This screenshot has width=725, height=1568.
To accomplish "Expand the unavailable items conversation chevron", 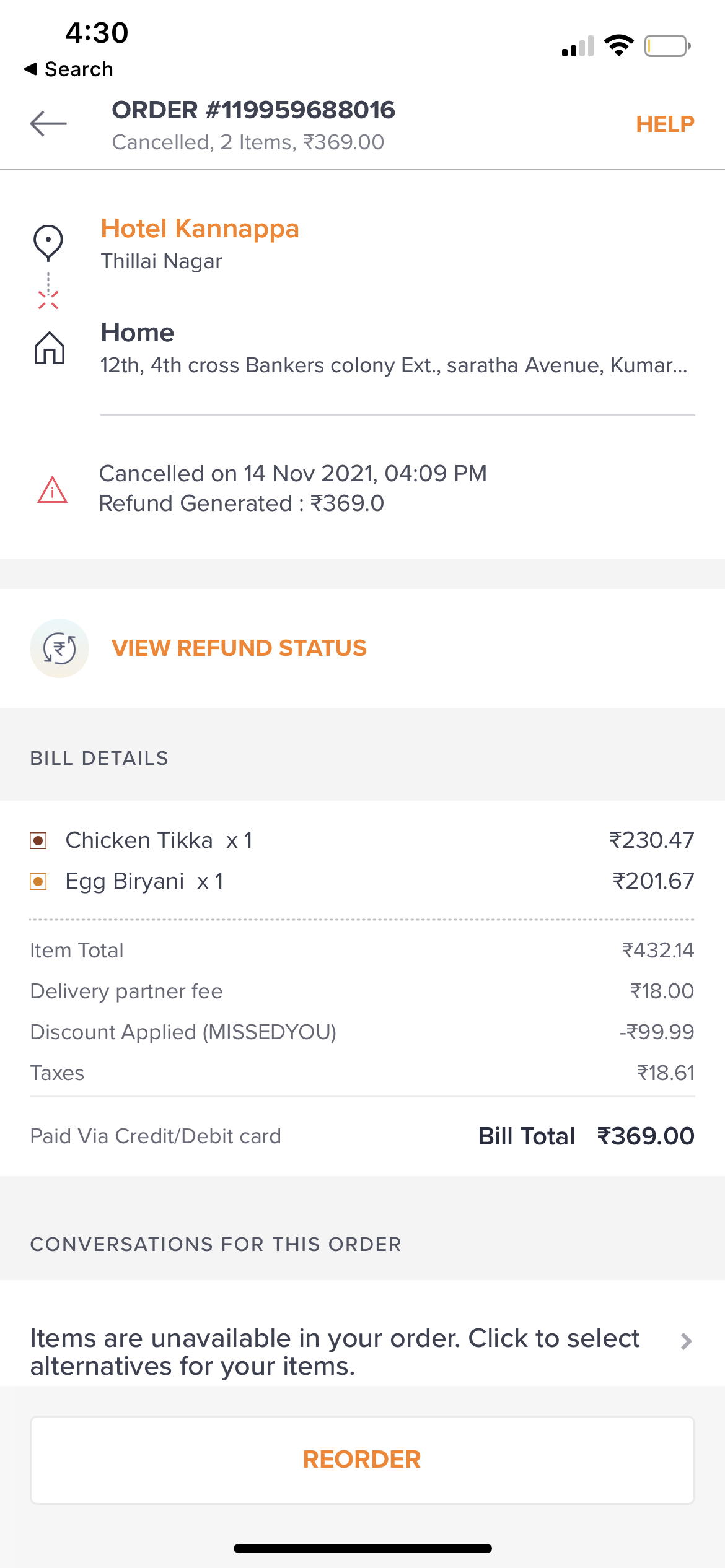I will click(686, 1341).
